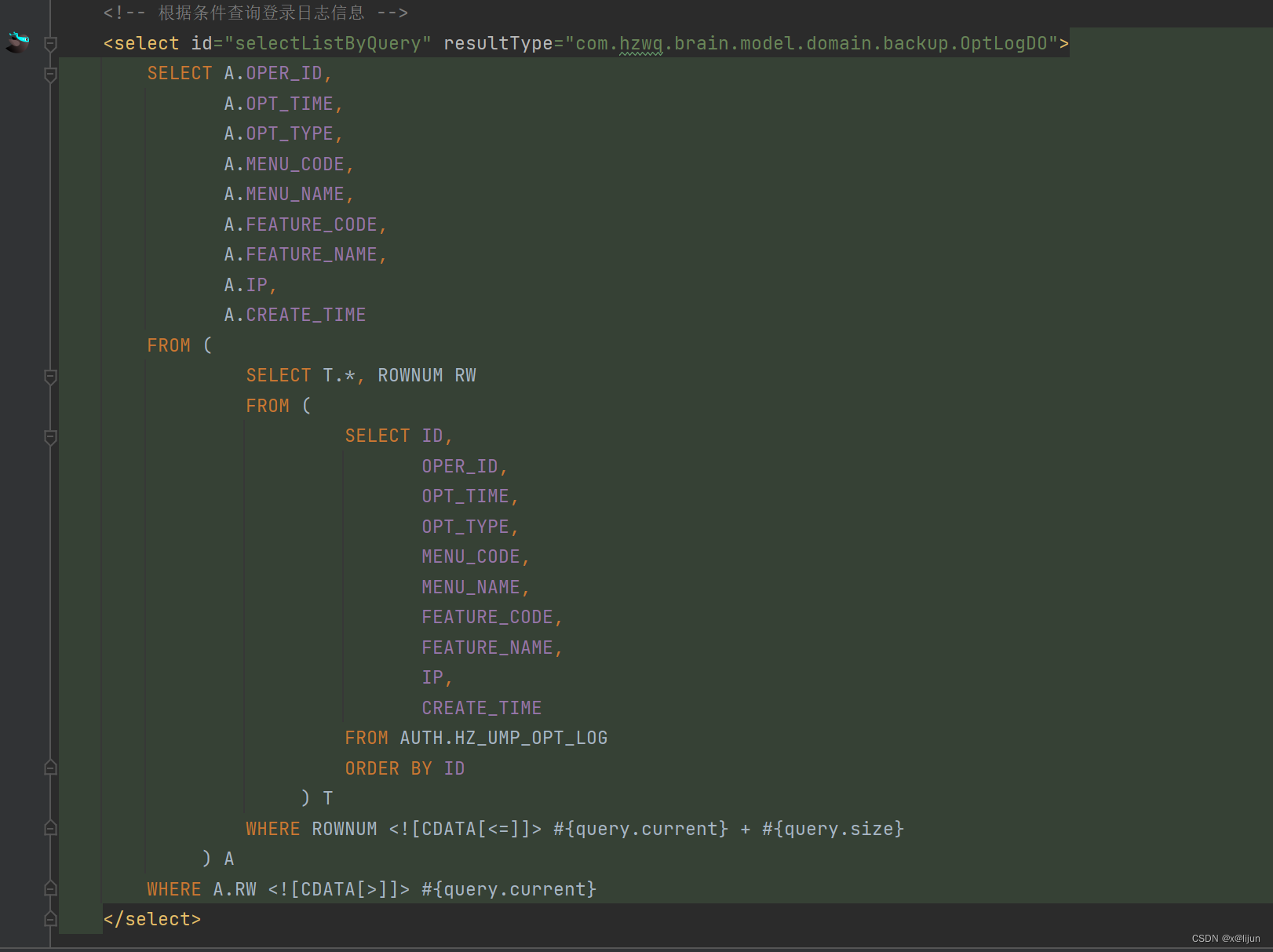Click the unprefixed OPER_ID, column
The height and width of the screenshot is (952, 1273).
[x=465, y=466]
